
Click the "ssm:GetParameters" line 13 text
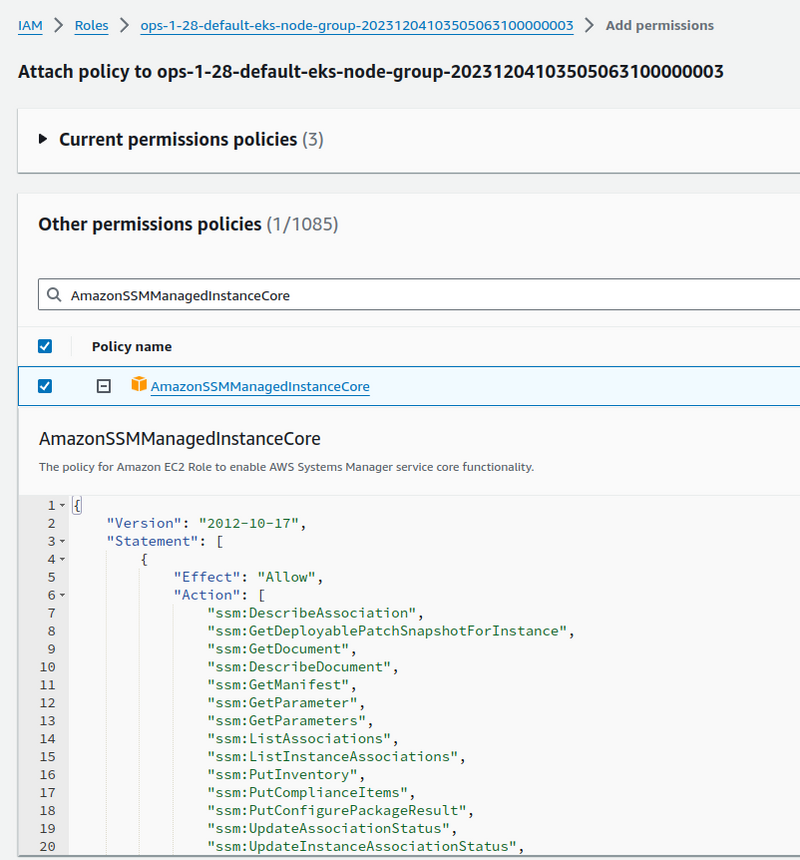pos(286,721)
